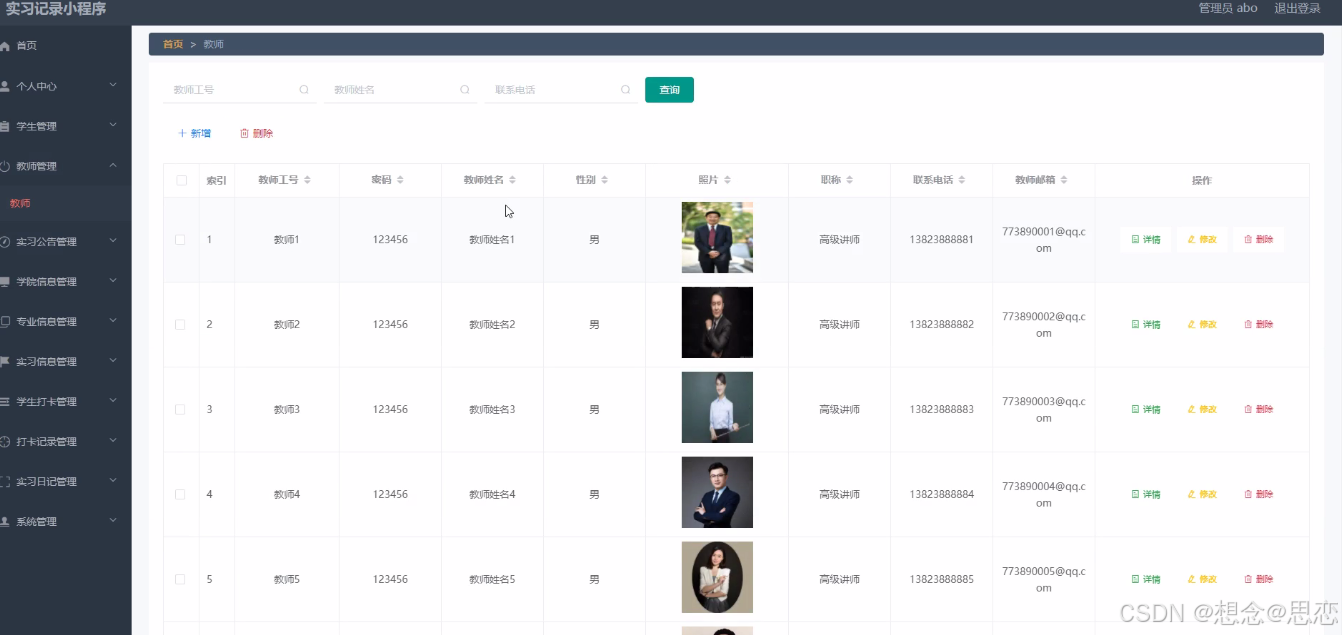Check the checkbox for row 教师5
This screenshot has width=1342, height=635.
point(180,580)
